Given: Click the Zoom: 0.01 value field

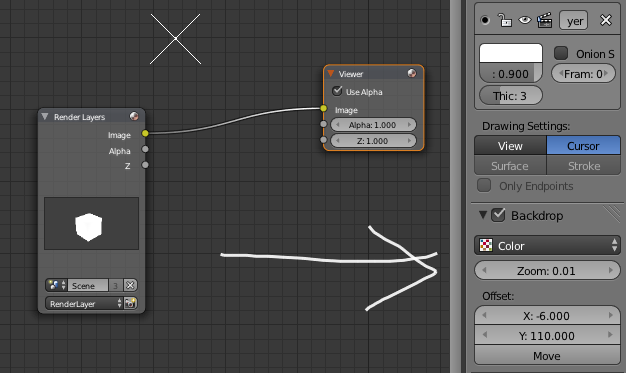Looking at the screenshot, I should pos(547,270).
